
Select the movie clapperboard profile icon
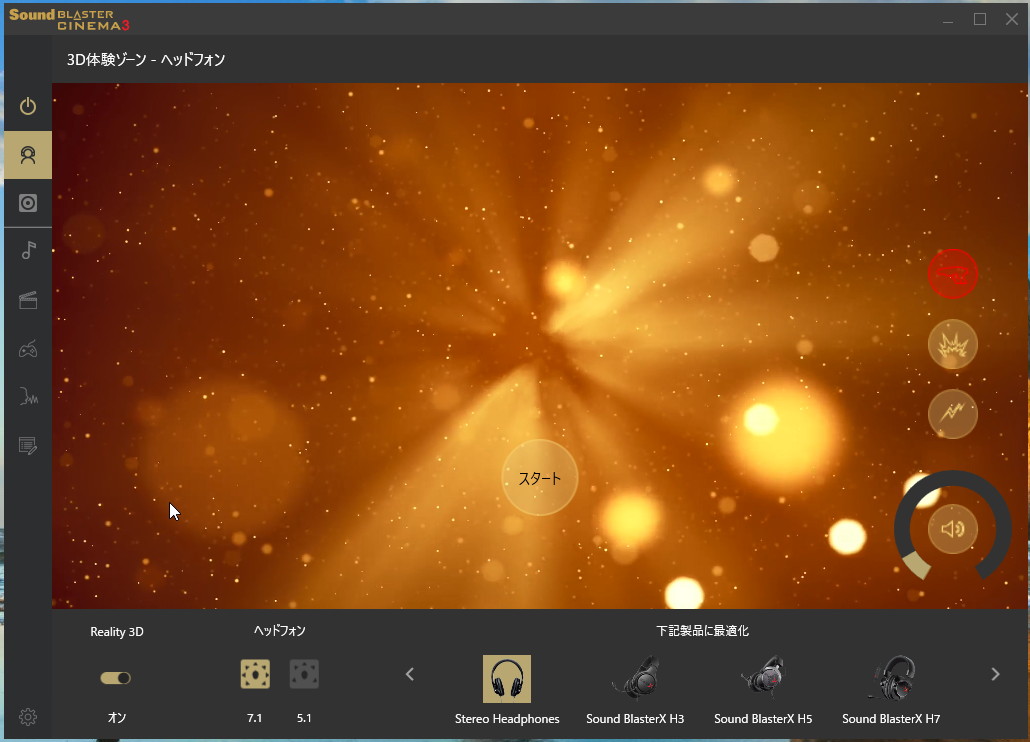(x=28, y=300)
